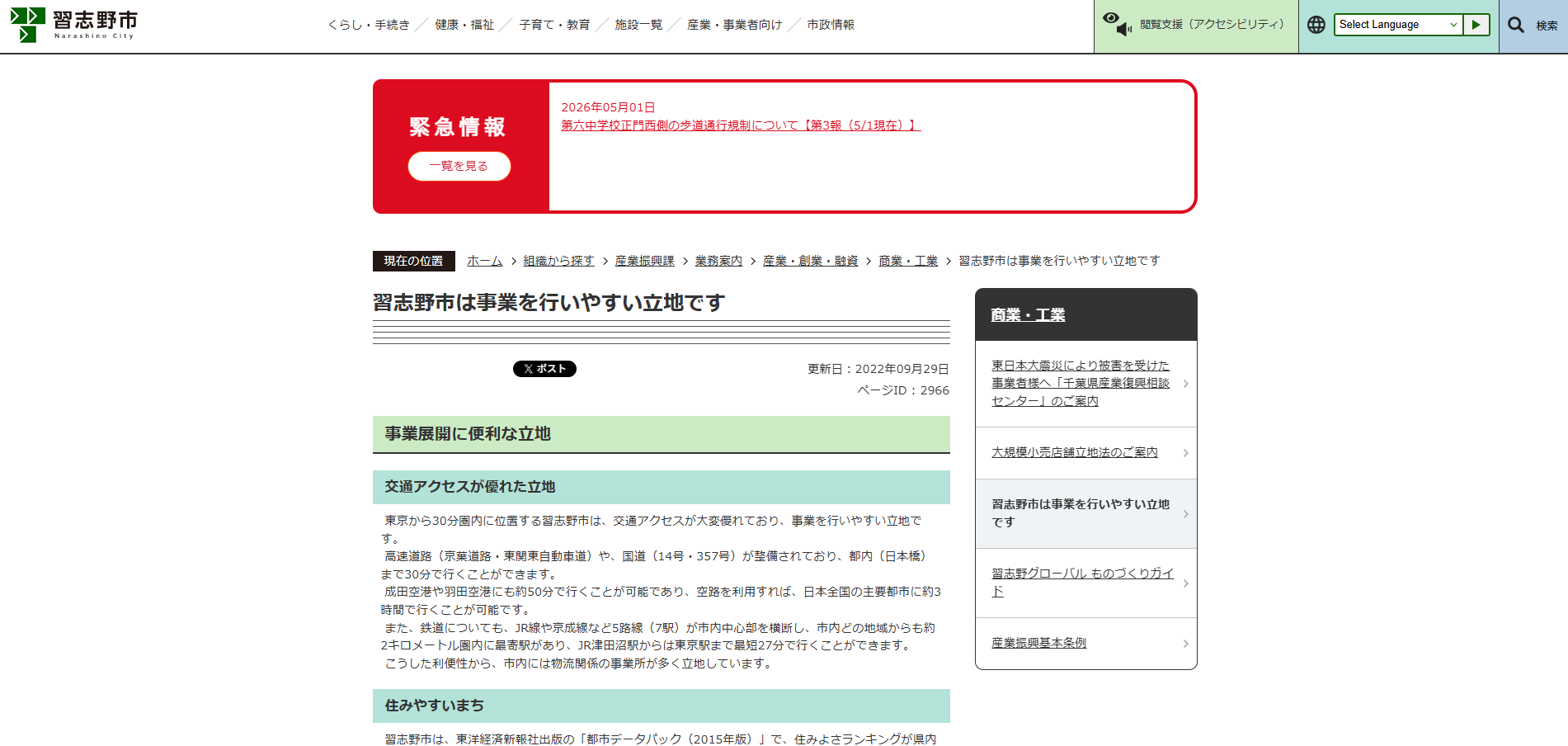Go to 組織から探す breadcrumb link
Screen dimensions: 1568x746
[558, 261]
